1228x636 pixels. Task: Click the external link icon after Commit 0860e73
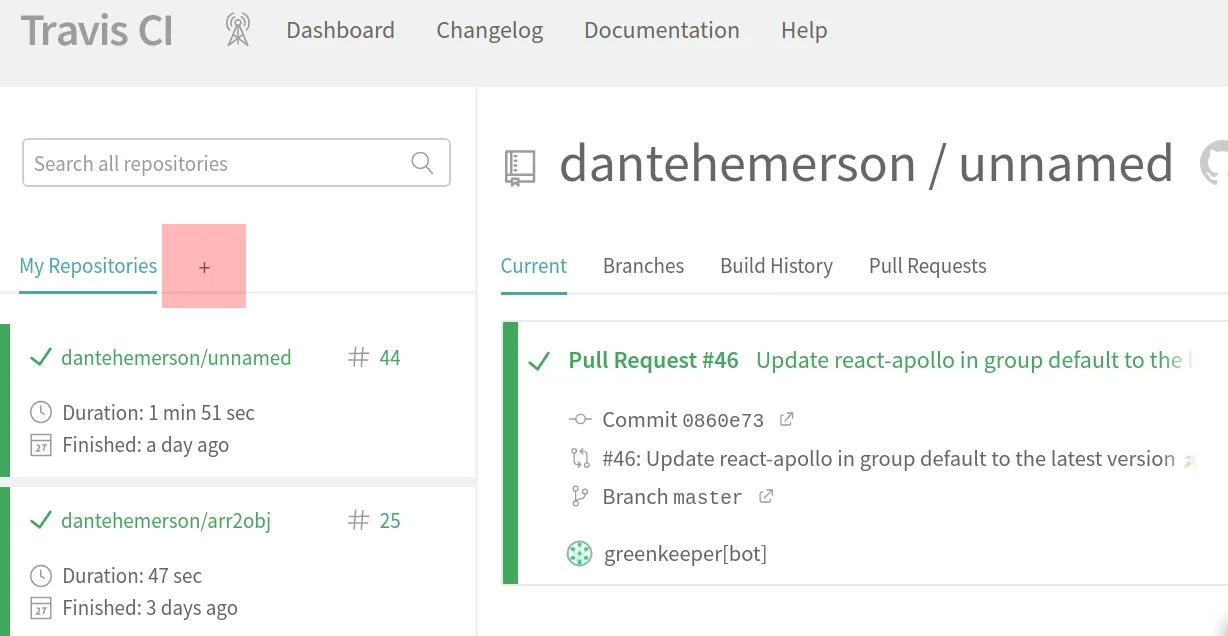(786, 419)
